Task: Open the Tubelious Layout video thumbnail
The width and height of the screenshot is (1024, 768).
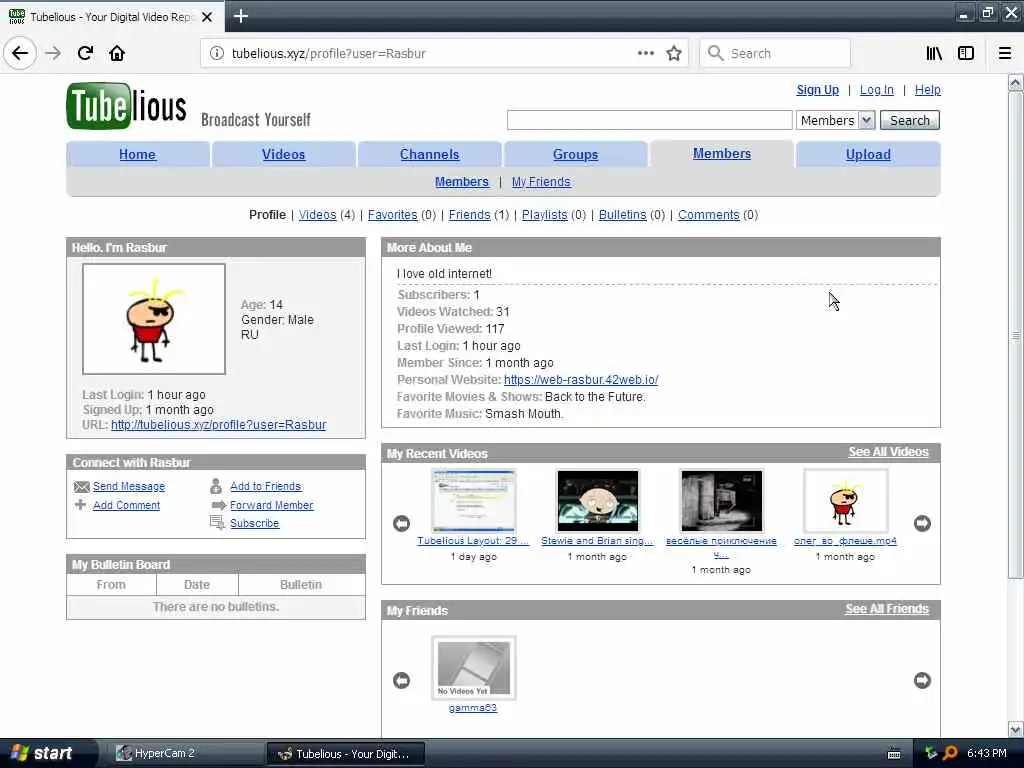Action: click(473, 501)
